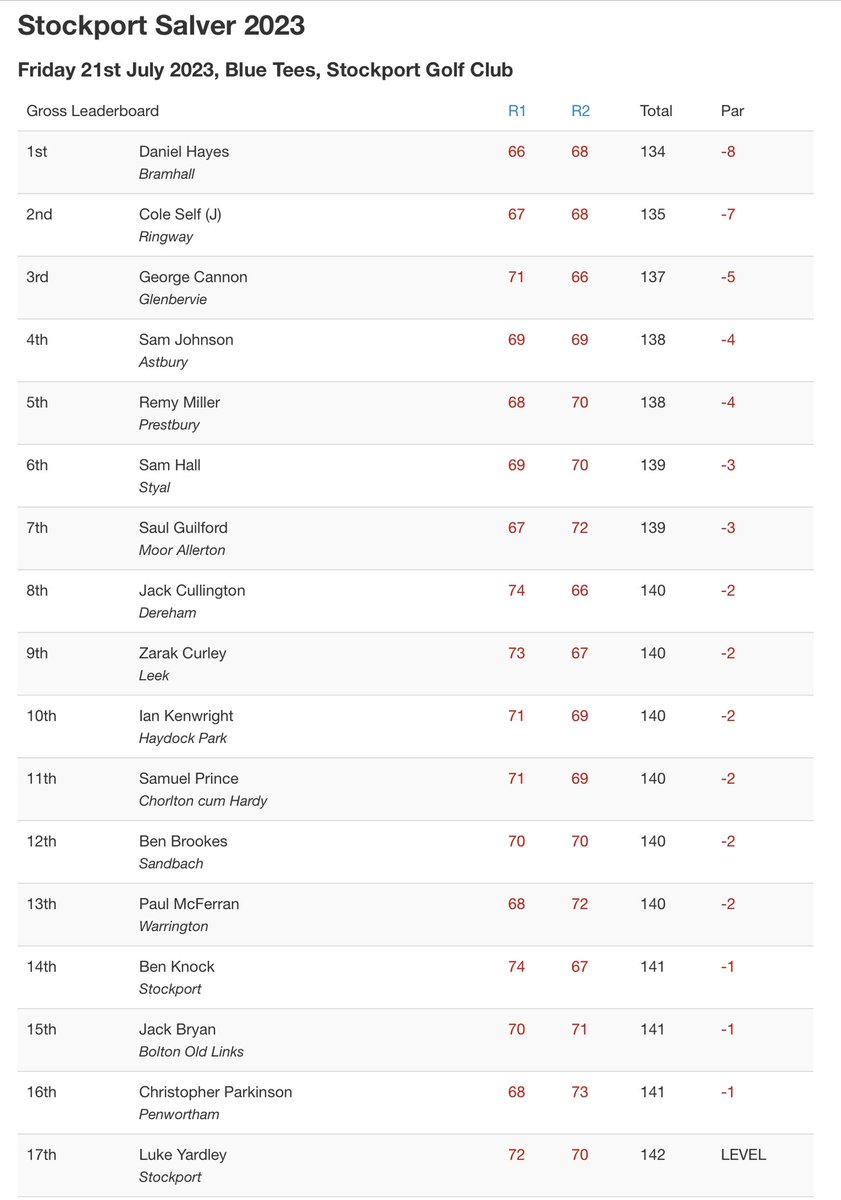Image resolution: width=841 pixels, height=1200 pixels.
Task: Select Daniel Hayes' round one score 66
Action: (516, 152)
